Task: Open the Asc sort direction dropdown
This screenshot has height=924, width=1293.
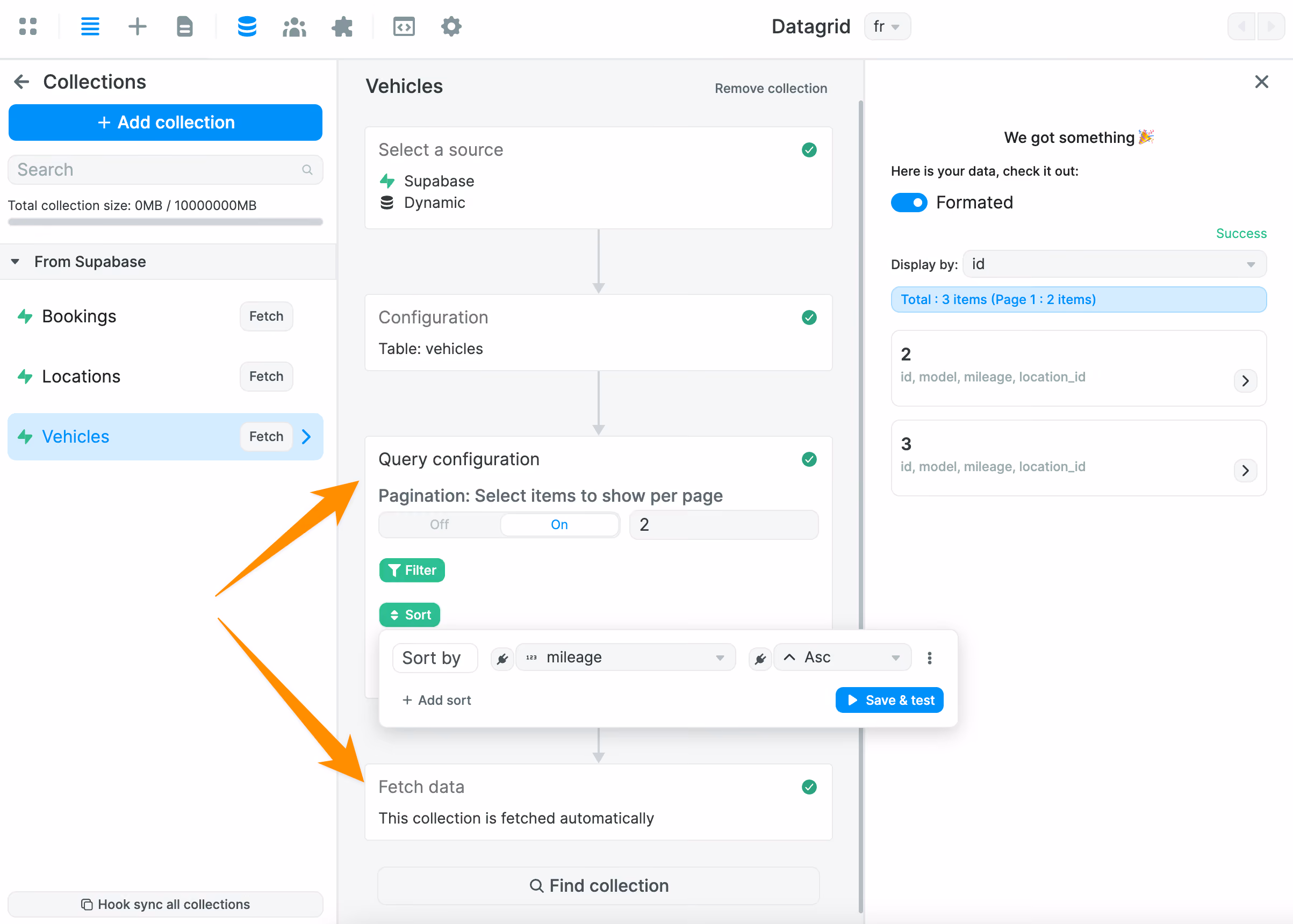Action: point(843,658)
